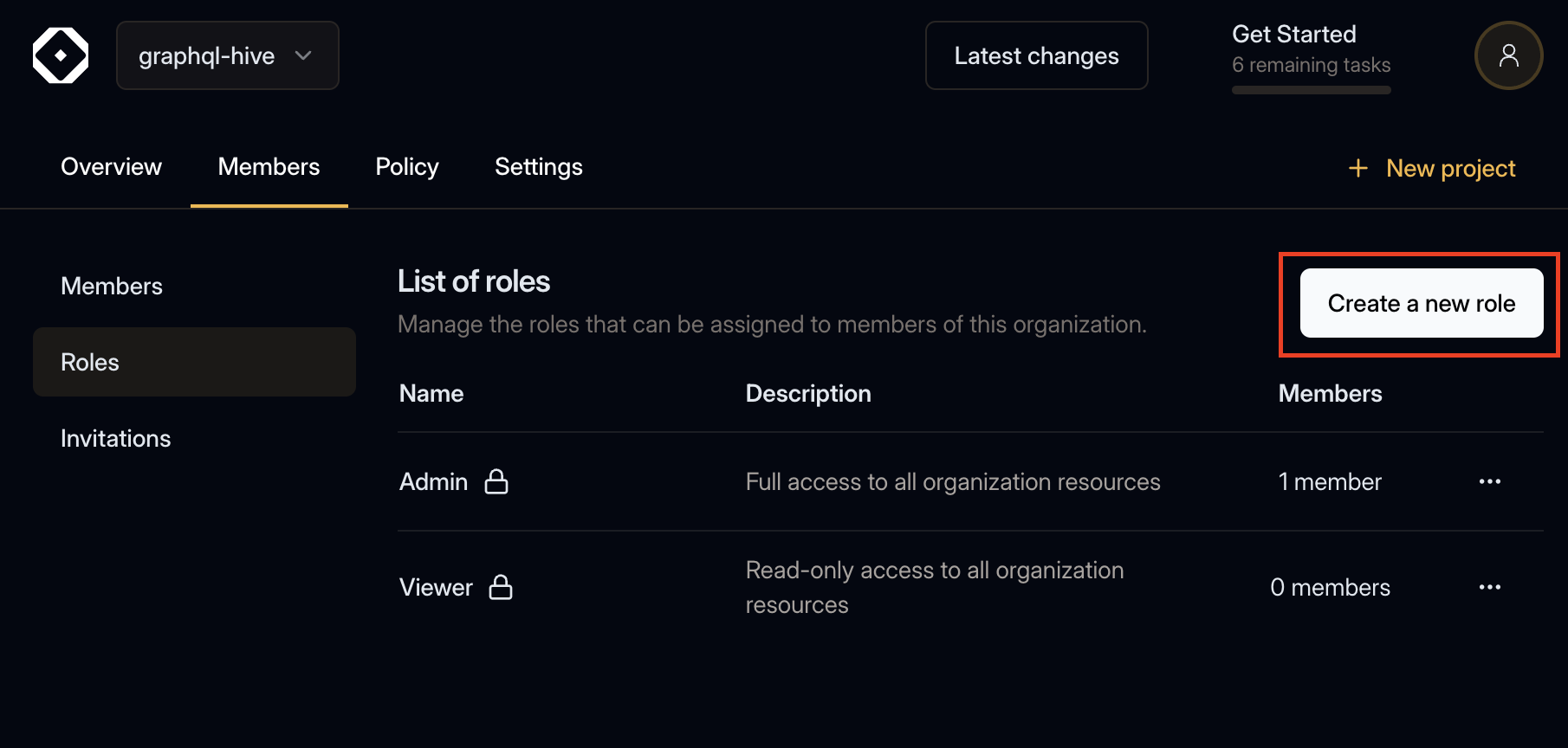Open the Policy tab
This screenshot has height=748, width=1568.
[406, 166]
